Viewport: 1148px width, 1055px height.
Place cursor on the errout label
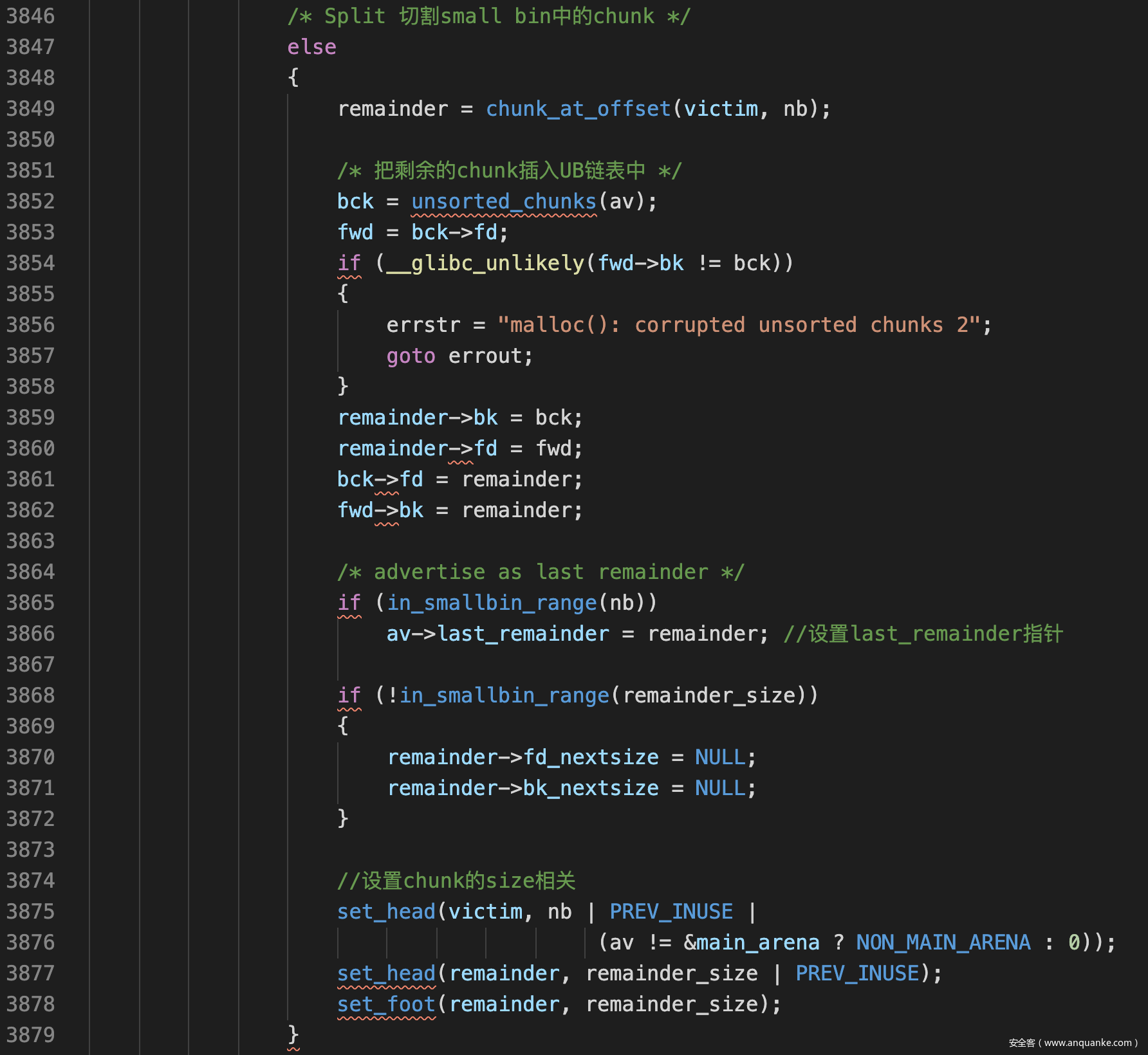490,356
